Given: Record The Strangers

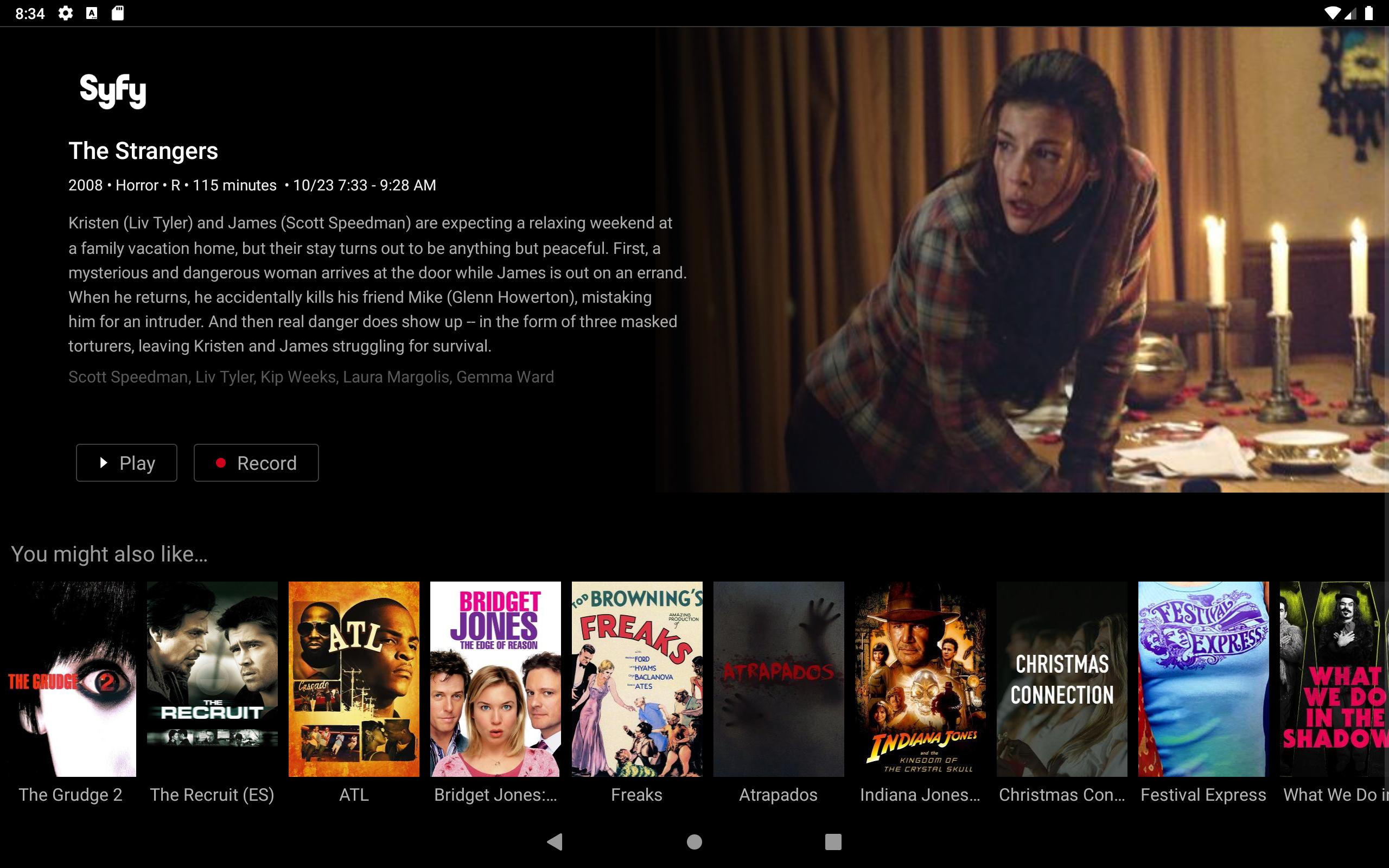Looking at the screenshot, I should pos(256,463).
